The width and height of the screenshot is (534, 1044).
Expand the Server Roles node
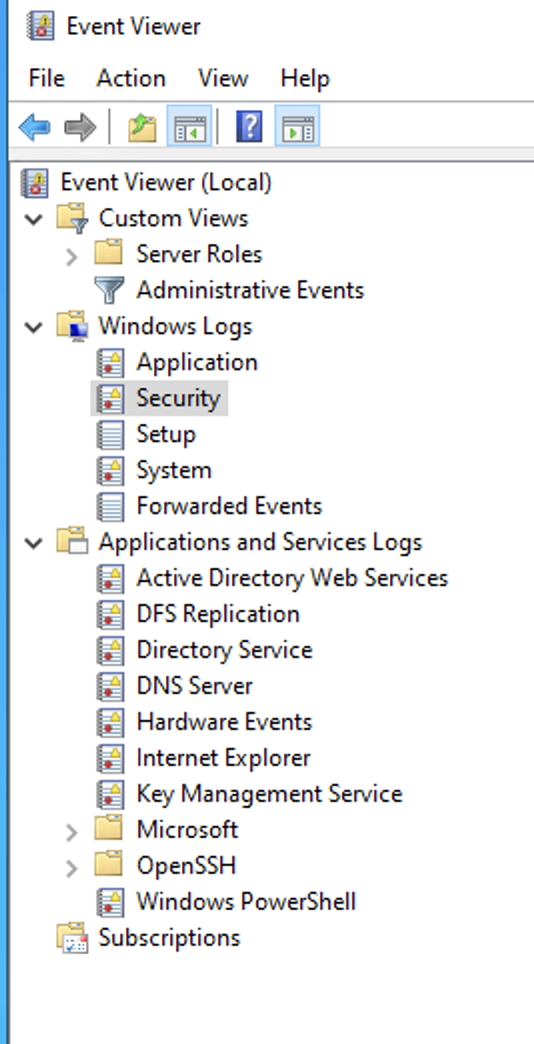tap(72, 256)
